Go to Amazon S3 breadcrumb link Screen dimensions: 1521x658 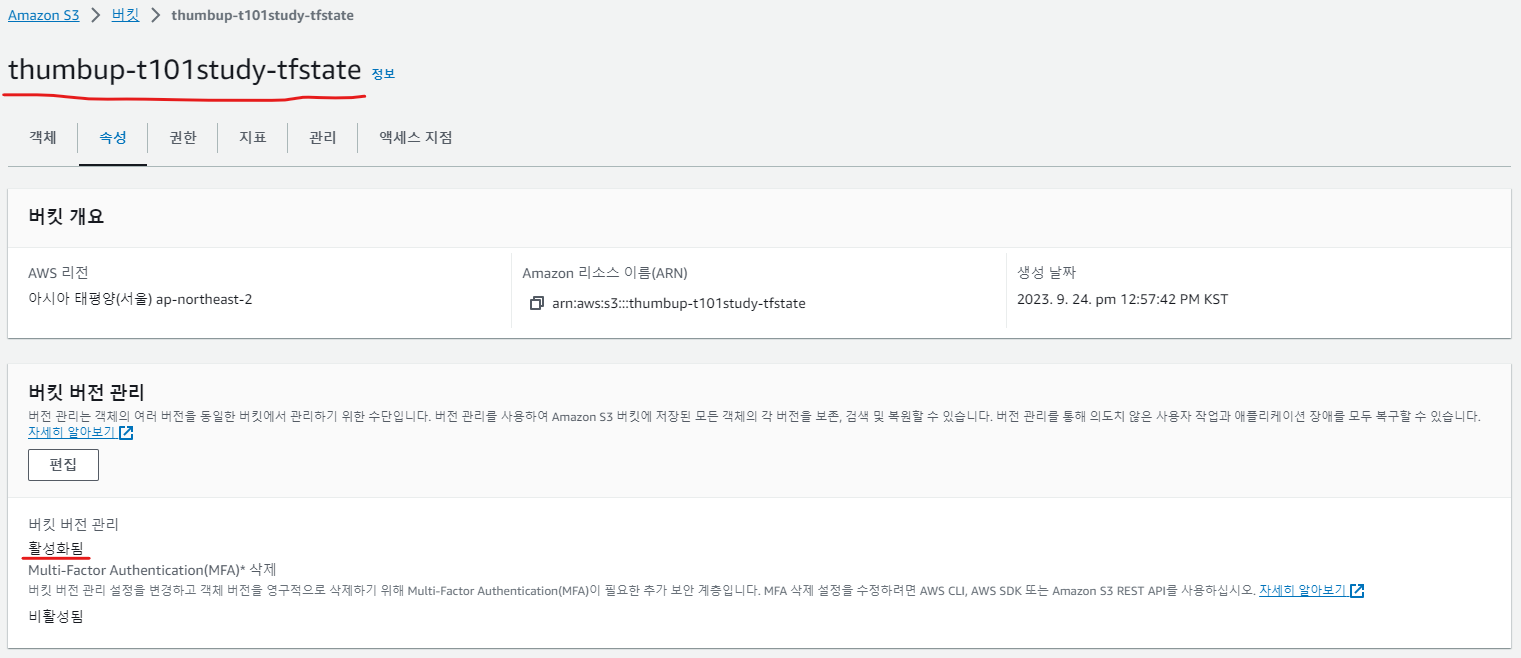(x=43, y=15)
